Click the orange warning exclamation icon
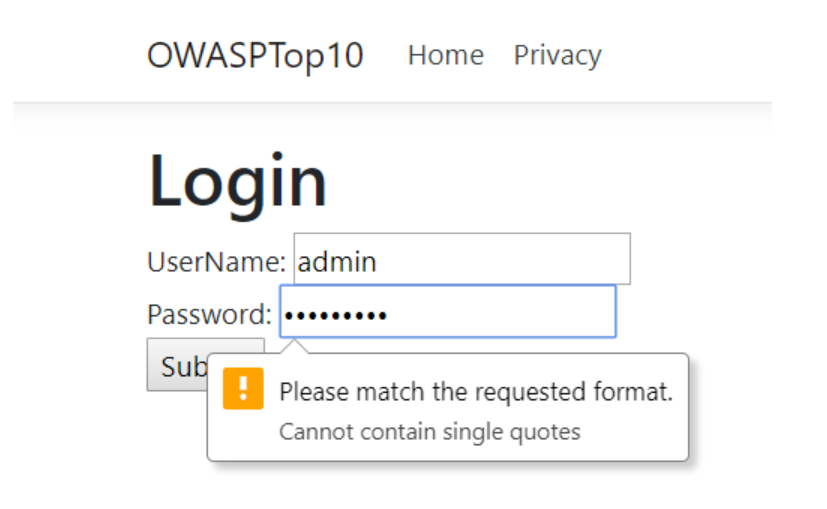The width and height of the screenshot is (827, 509). point(243,389)
